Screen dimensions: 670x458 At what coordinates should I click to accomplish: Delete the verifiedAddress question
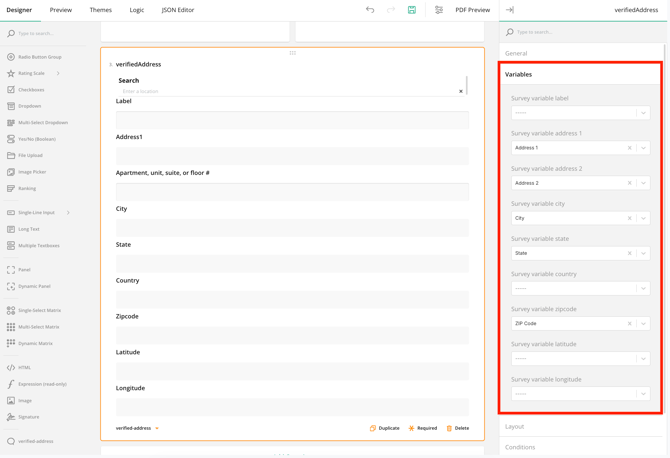click(458, 428)
